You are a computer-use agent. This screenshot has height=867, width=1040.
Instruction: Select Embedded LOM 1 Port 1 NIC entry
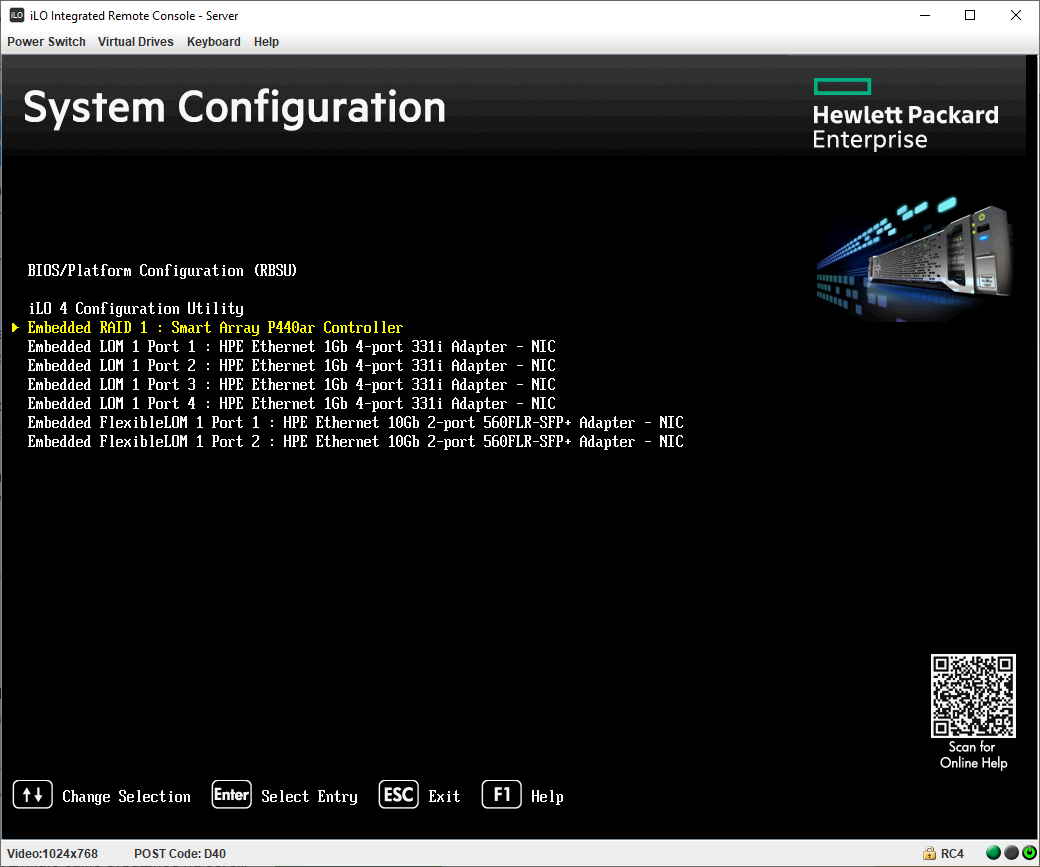coord(291,347)
